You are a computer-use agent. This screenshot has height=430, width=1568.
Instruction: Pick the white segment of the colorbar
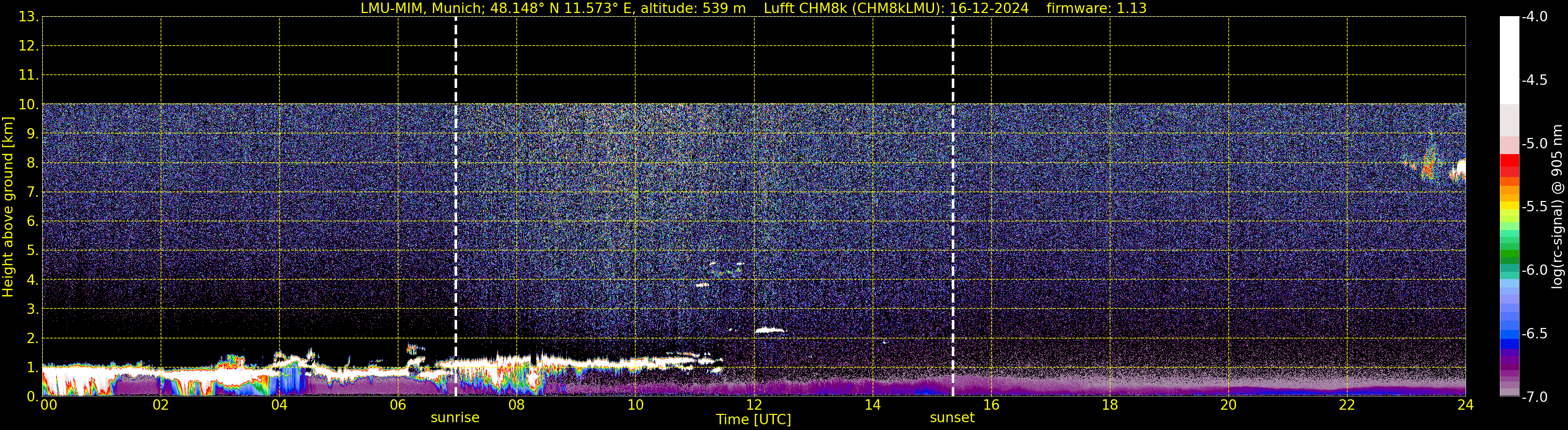(1509, 60)
